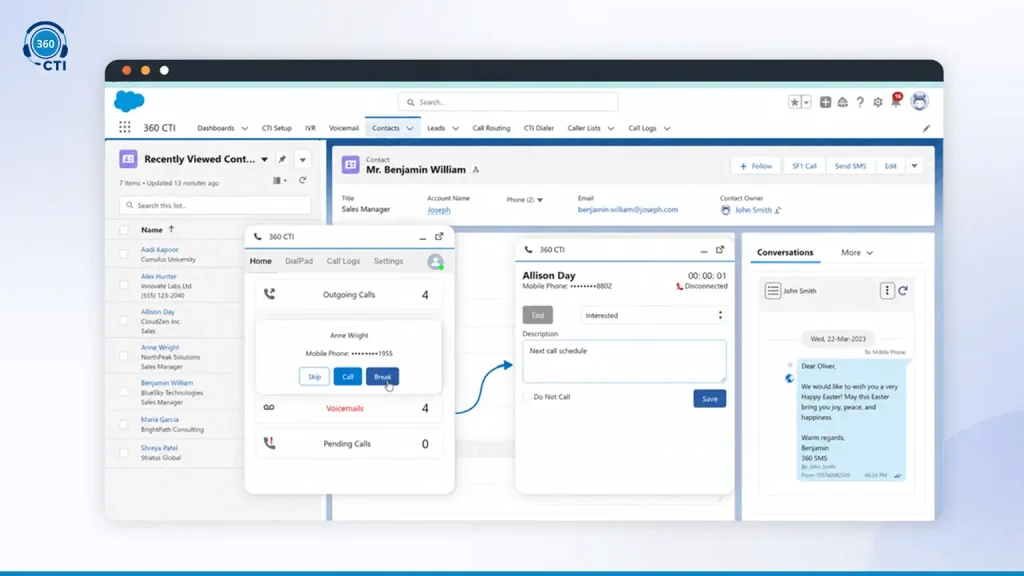The width and height of the screenshot is (1024, 576).
Task: Select the Aadi Kapoor row checkbox
Action: (124, 254)
